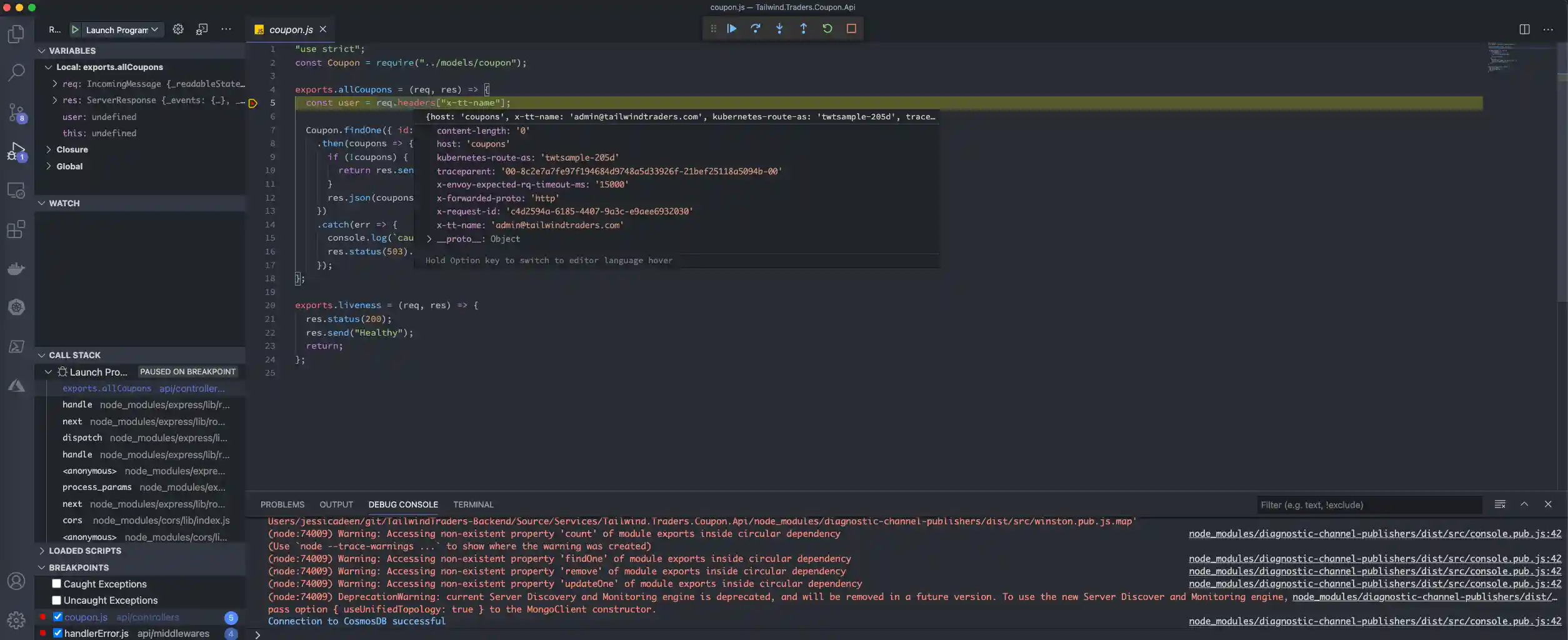Click Continue in the debug toolbar
Screen dimensions: 1568x640
731,28
